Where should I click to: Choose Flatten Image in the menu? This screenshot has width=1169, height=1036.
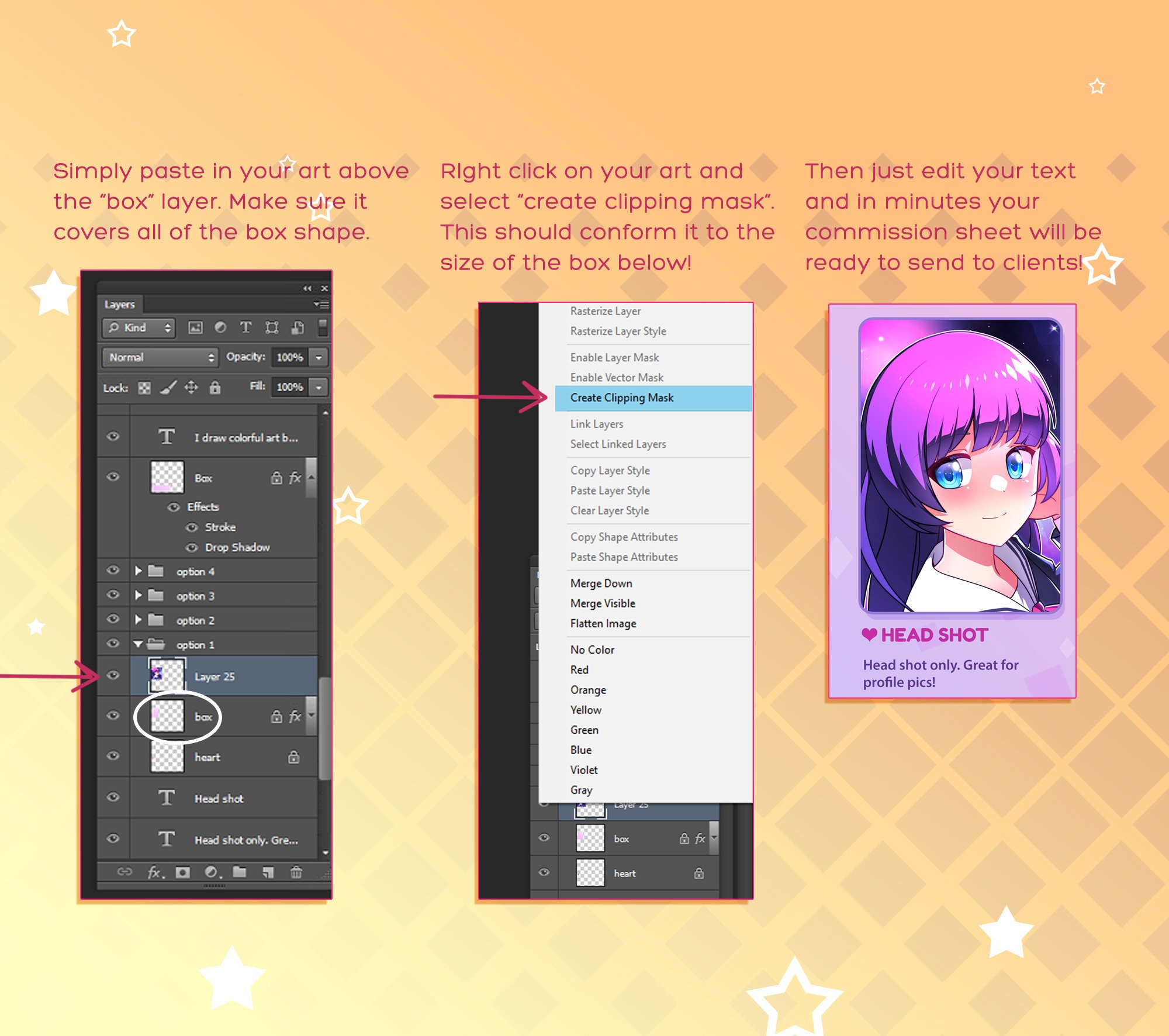point(603,623)
